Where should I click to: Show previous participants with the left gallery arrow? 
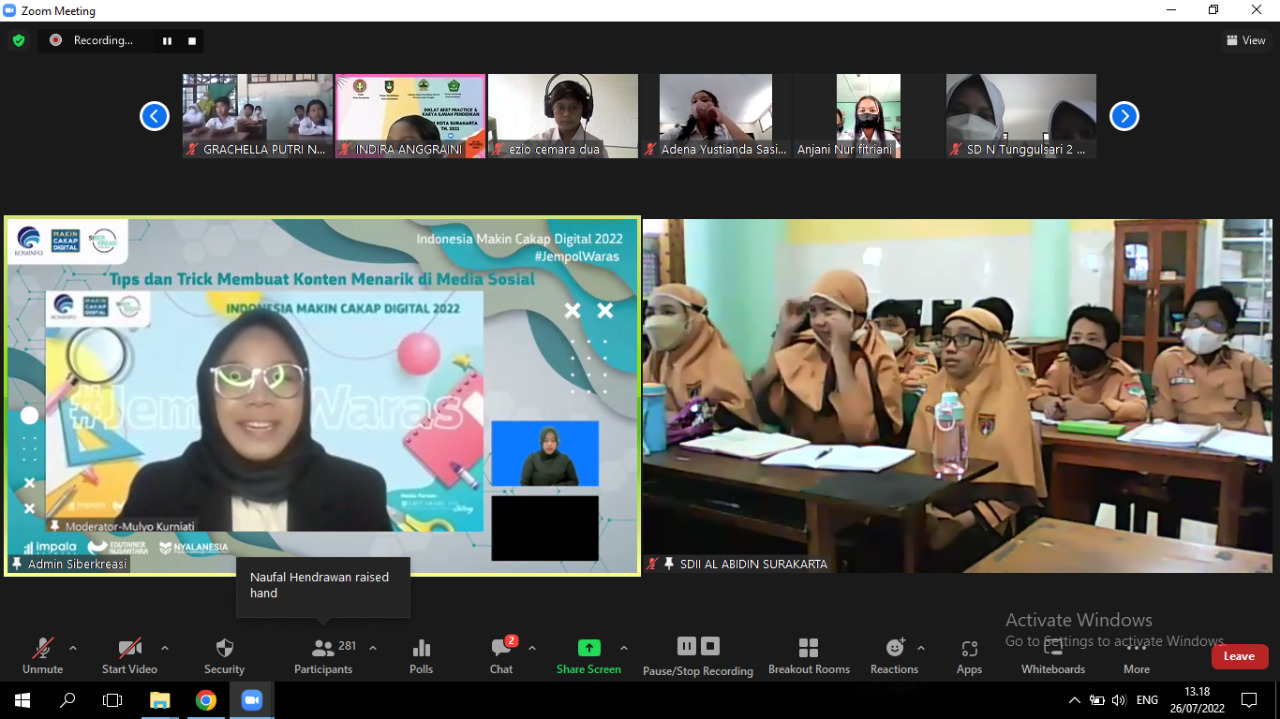[x=154, y=116]
